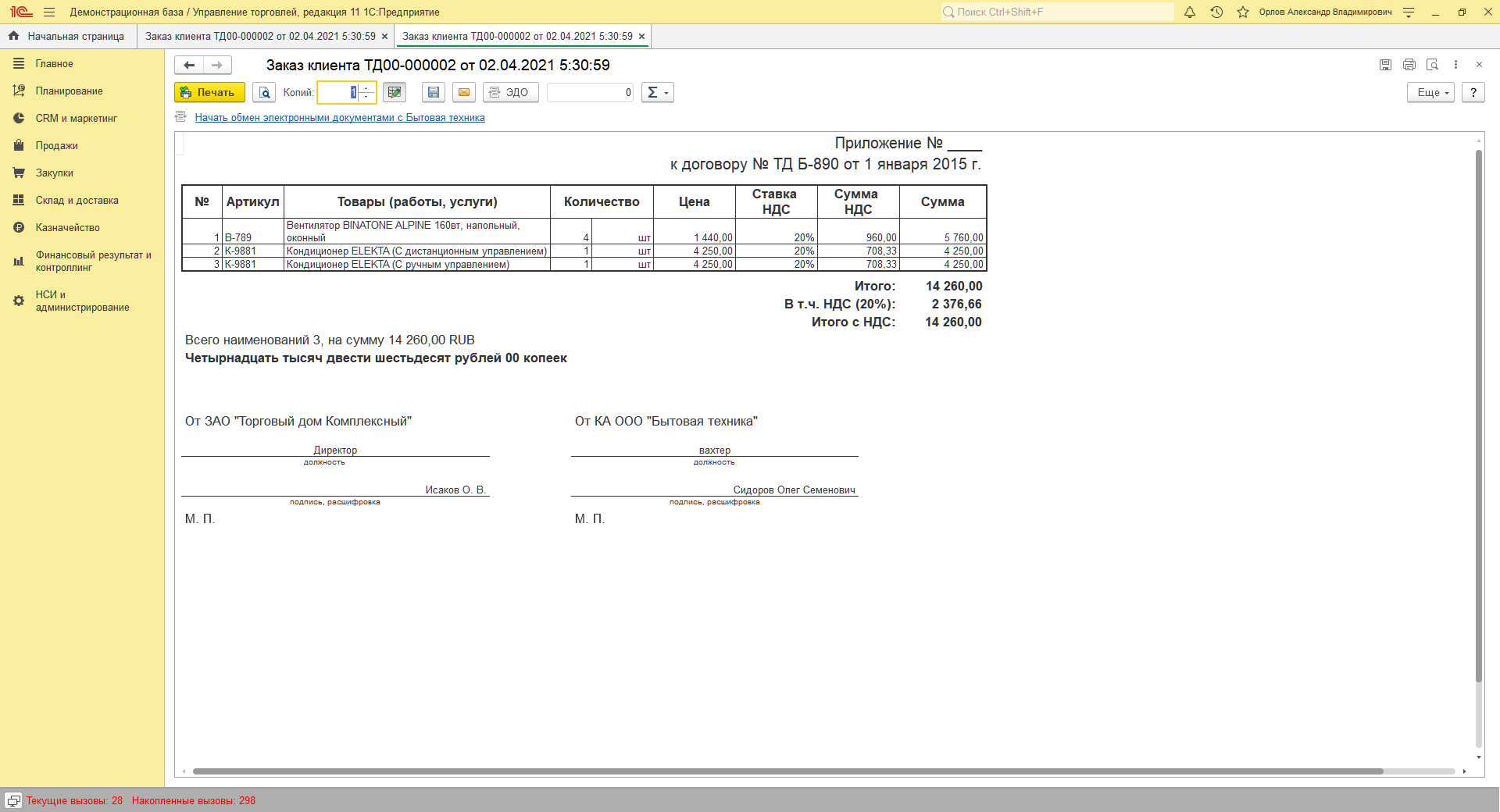Image resolution: width=1500 pixels, height=812 pixels.
Task: Expand the sigma sum dropdown
Action: coord(658,92)
